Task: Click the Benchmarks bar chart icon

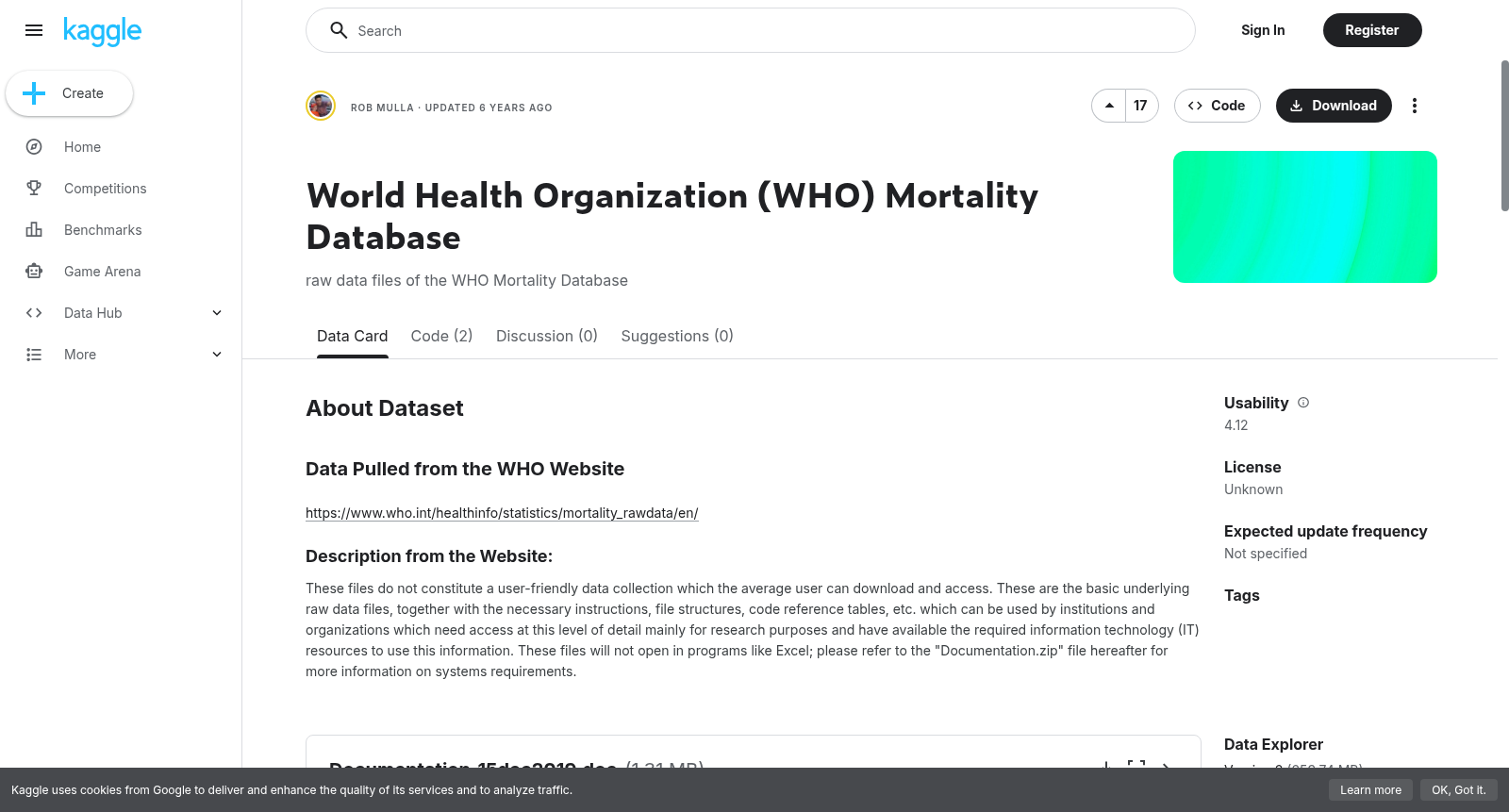Action: [34, 230]
